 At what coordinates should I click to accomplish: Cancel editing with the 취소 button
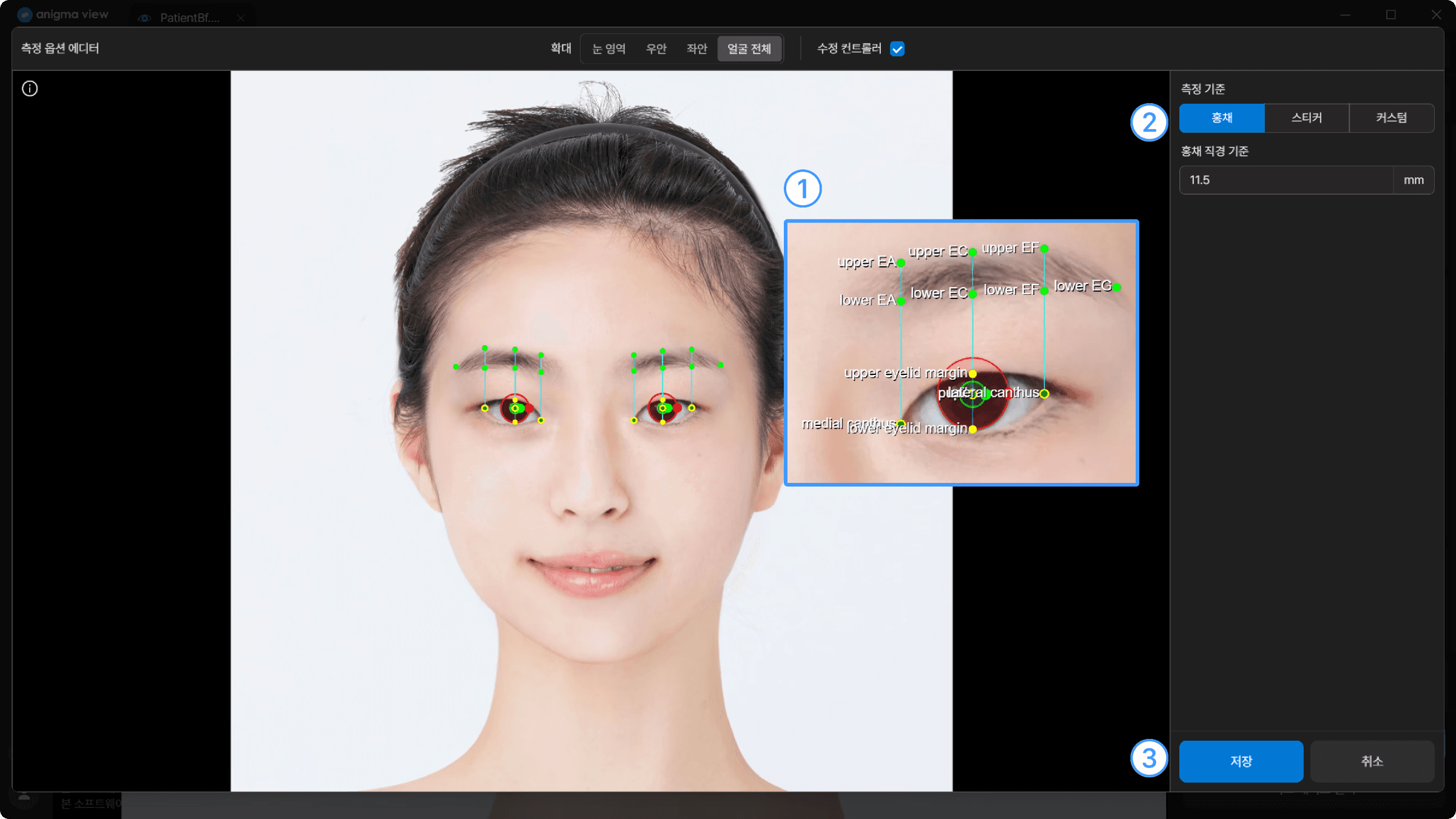pyautogui.click(x=1372, y=761)
